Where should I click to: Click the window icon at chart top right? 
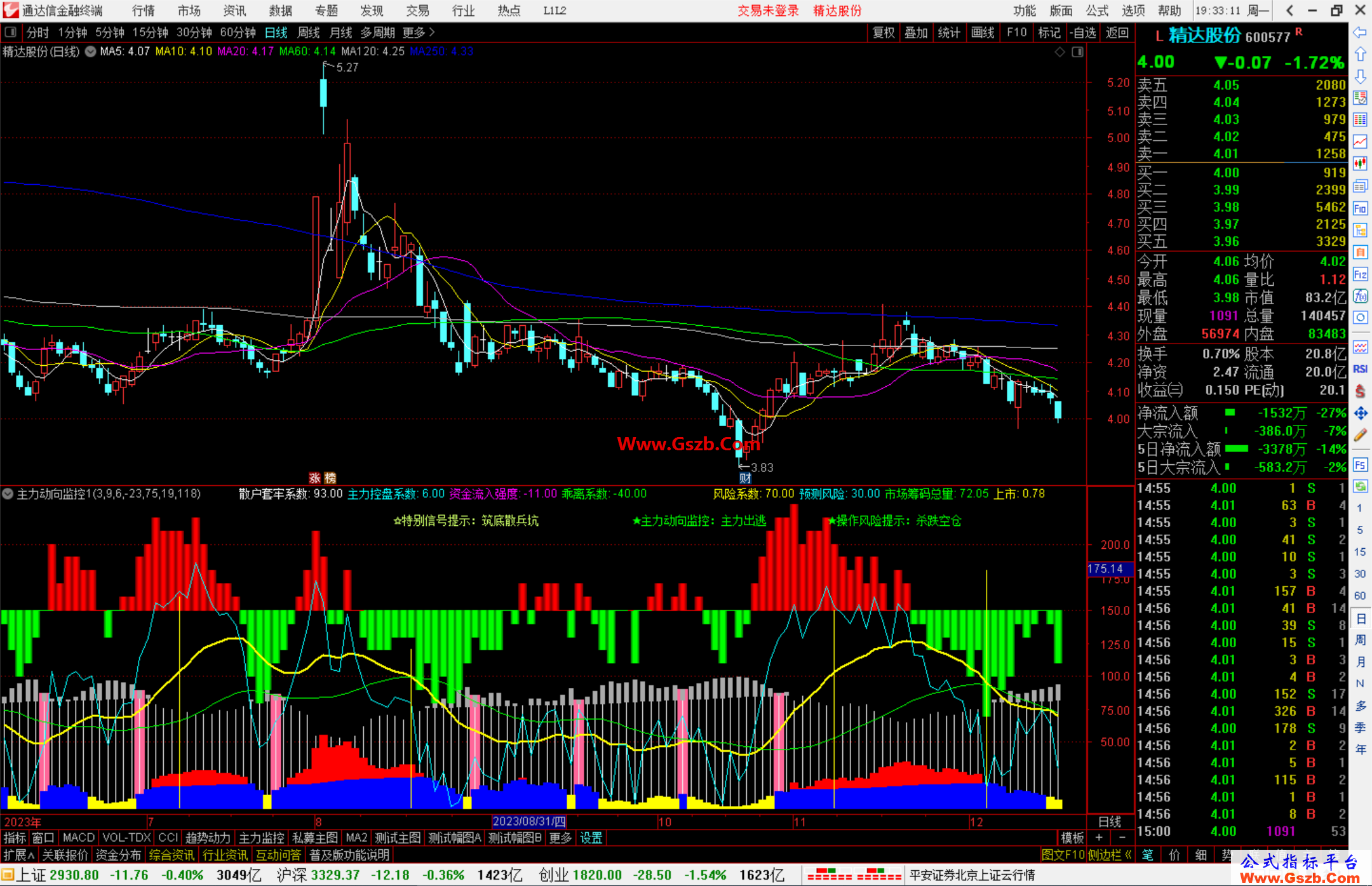tap(1077, 52)
